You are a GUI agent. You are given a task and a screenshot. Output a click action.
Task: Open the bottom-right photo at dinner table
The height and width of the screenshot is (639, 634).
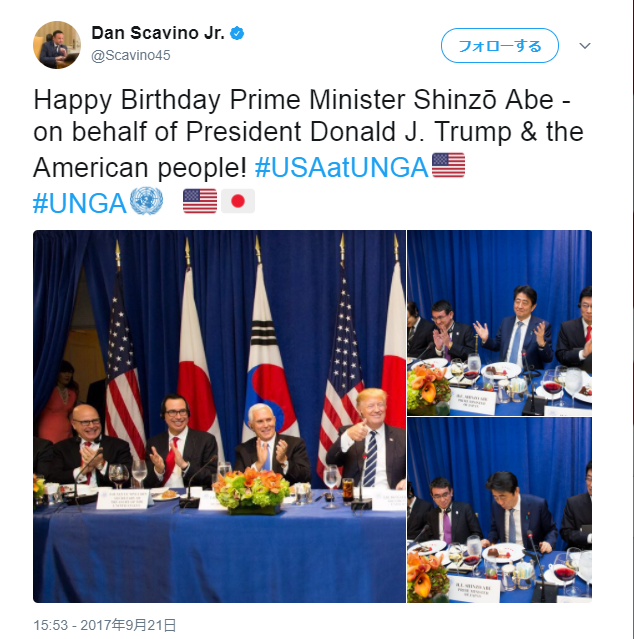click(500, 510)
